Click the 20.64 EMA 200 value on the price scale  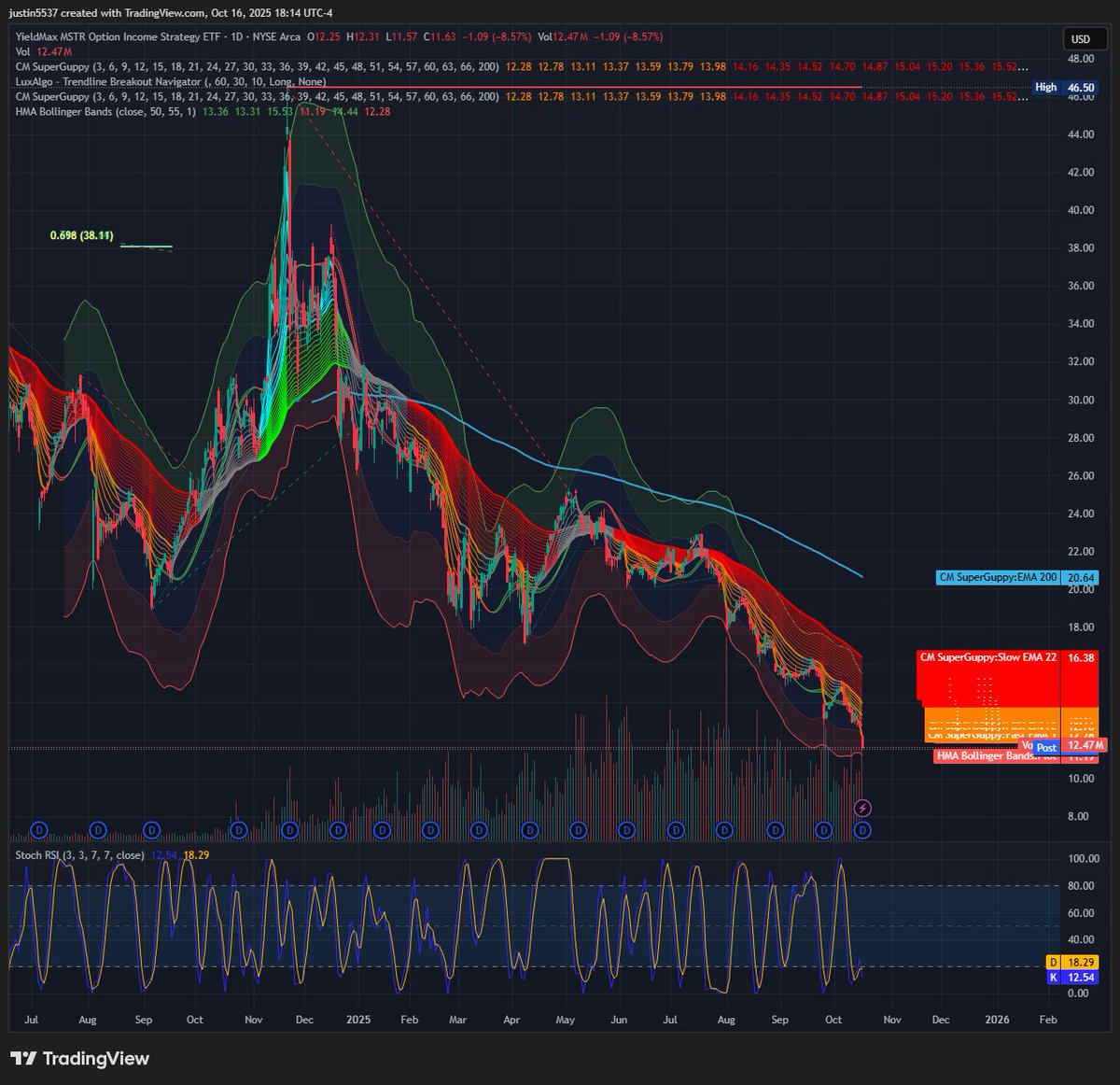(1081, 578)
